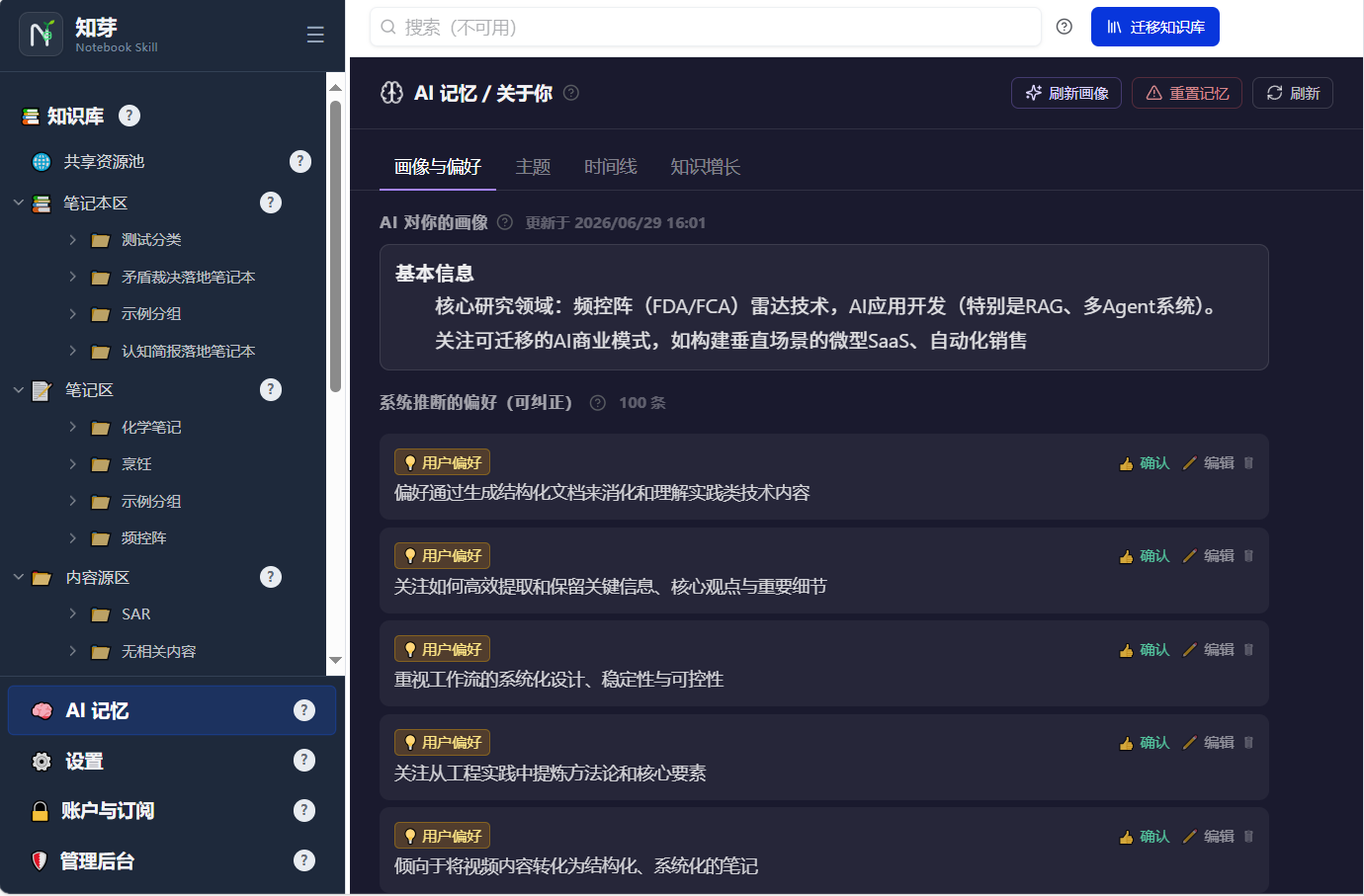The image size is (1364, 896).
Task: Click the globe icon of 共享资源池
Action: coord(42,162)
